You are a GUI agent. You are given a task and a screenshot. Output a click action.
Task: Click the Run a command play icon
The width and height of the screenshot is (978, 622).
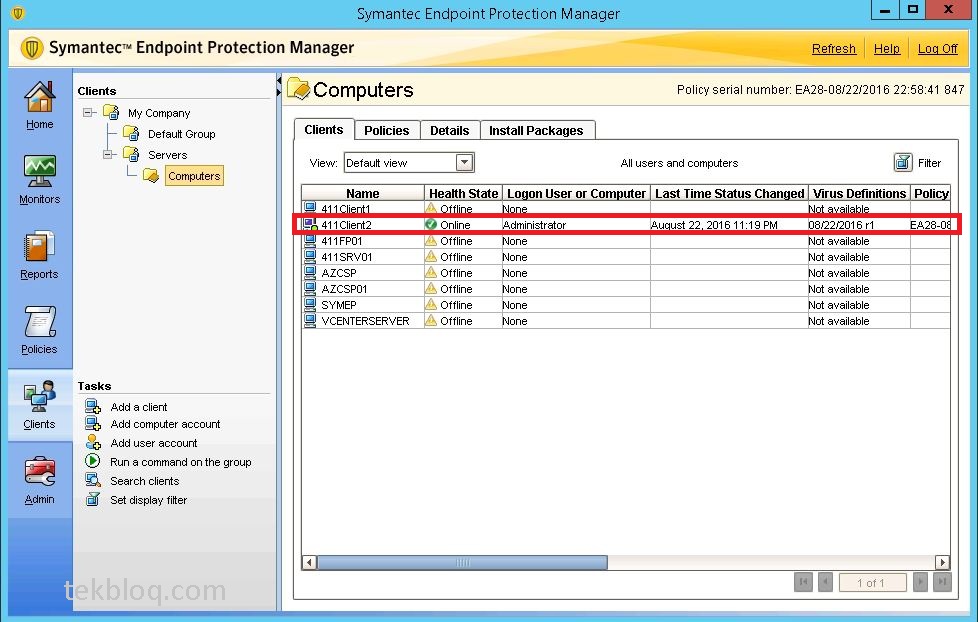[x=92, y=461]
